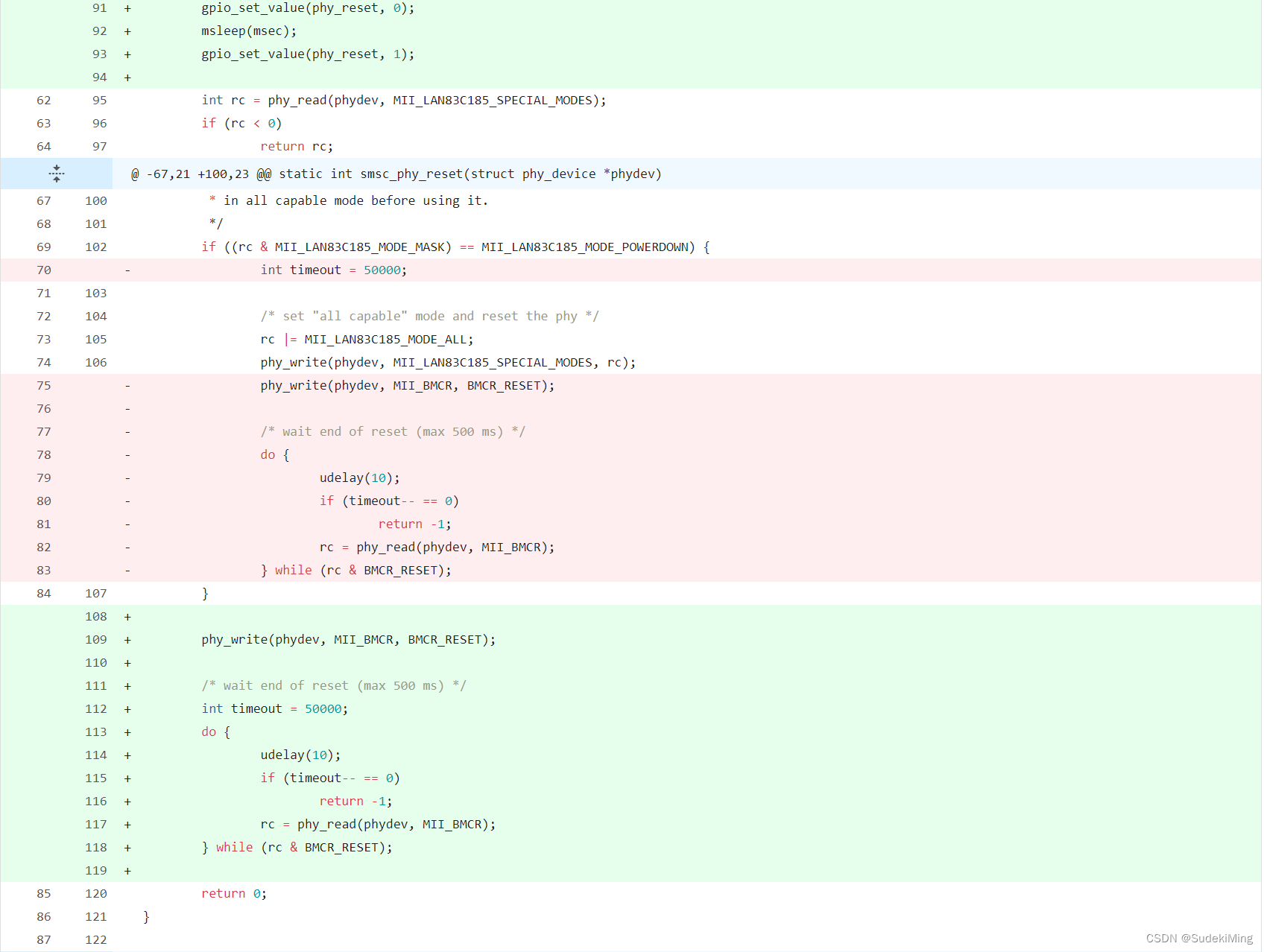Click new line number 112
The image size is (1264, 952).
coord(96,708)
